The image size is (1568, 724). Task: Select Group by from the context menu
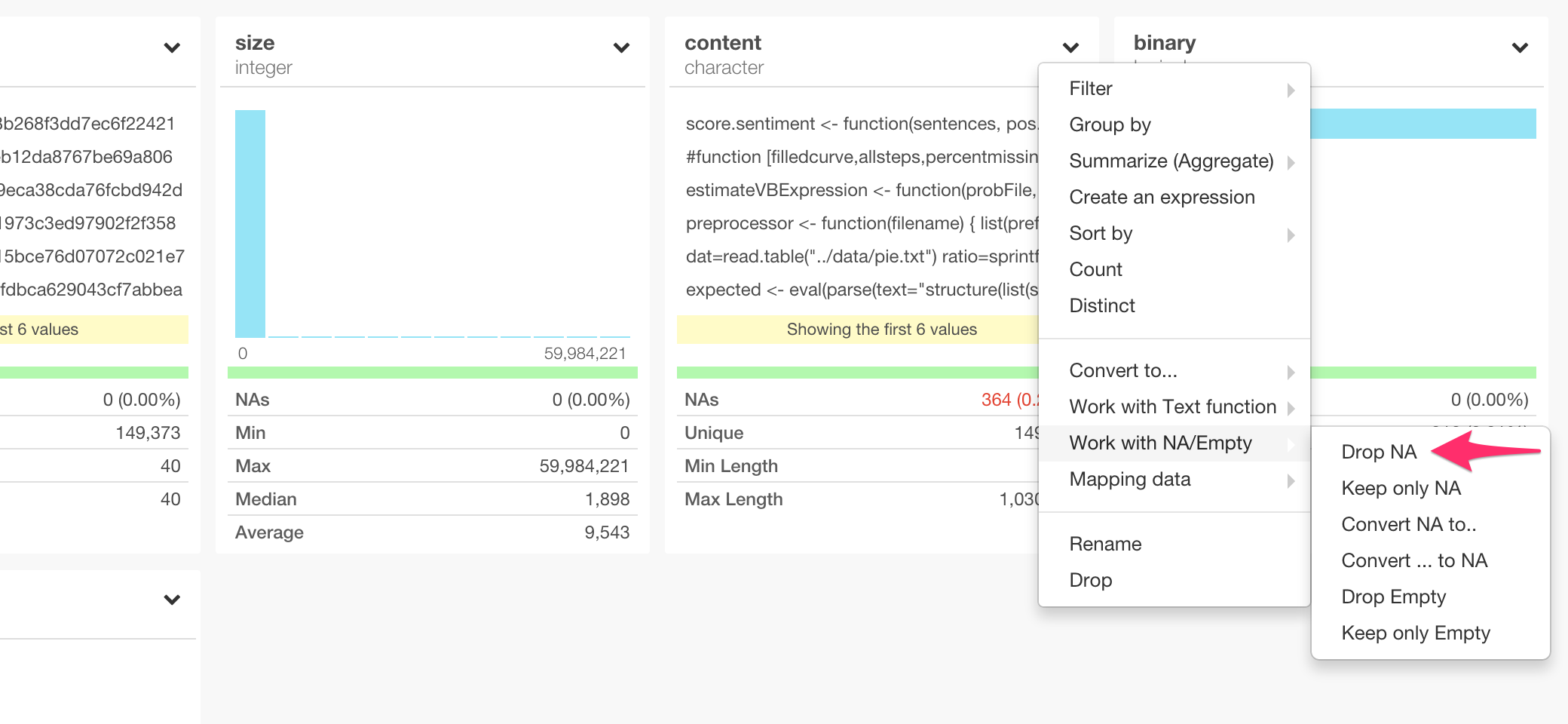tap(1110, 124)
